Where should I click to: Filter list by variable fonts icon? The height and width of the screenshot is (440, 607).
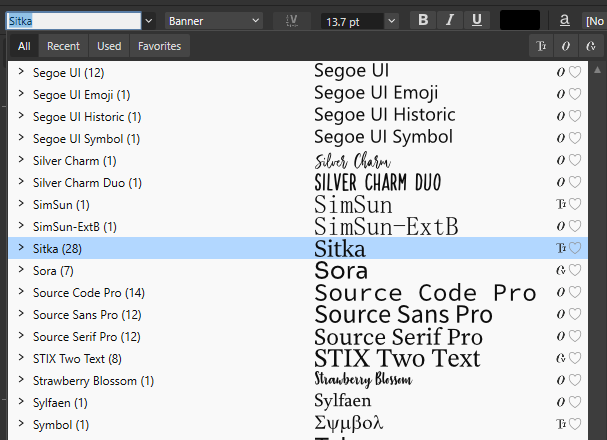[590, 46]
